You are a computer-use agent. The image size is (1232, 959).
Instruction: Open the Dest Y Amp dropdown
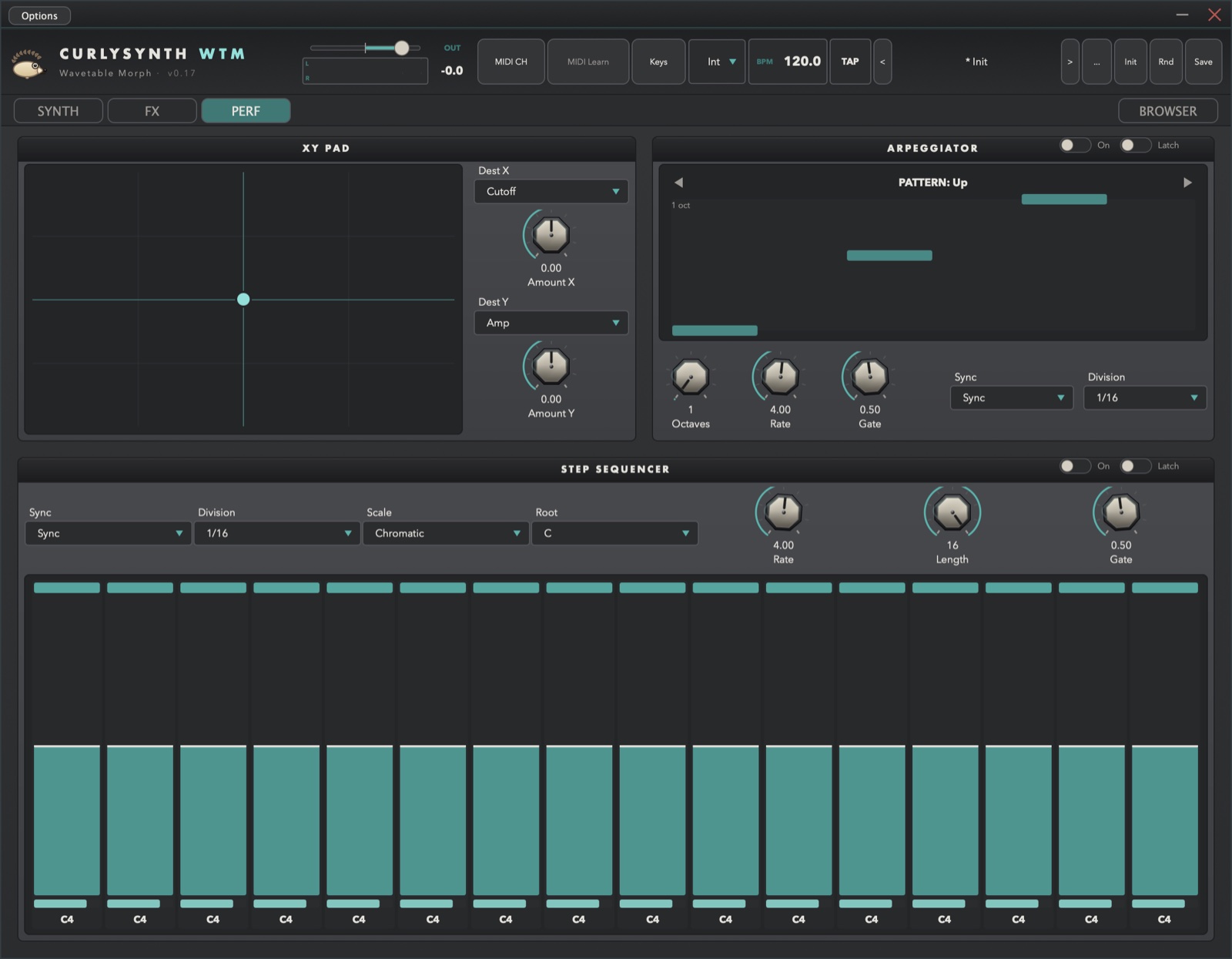(551, 323)
